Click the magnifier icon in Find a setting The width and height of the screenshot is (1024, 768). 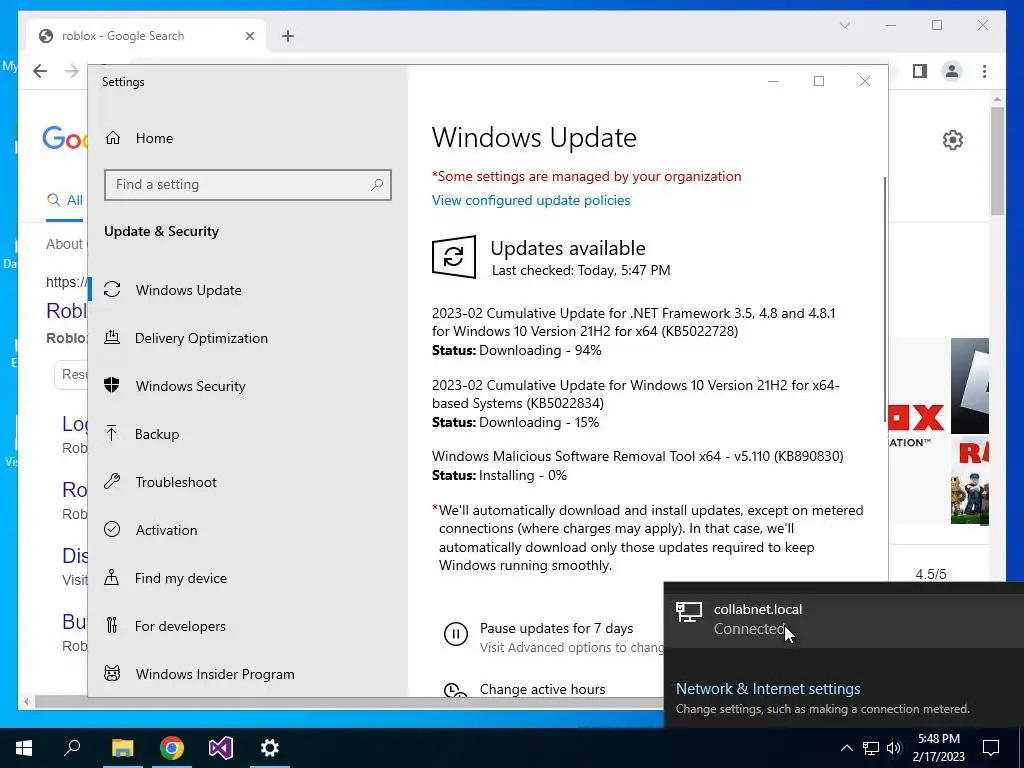377,185
